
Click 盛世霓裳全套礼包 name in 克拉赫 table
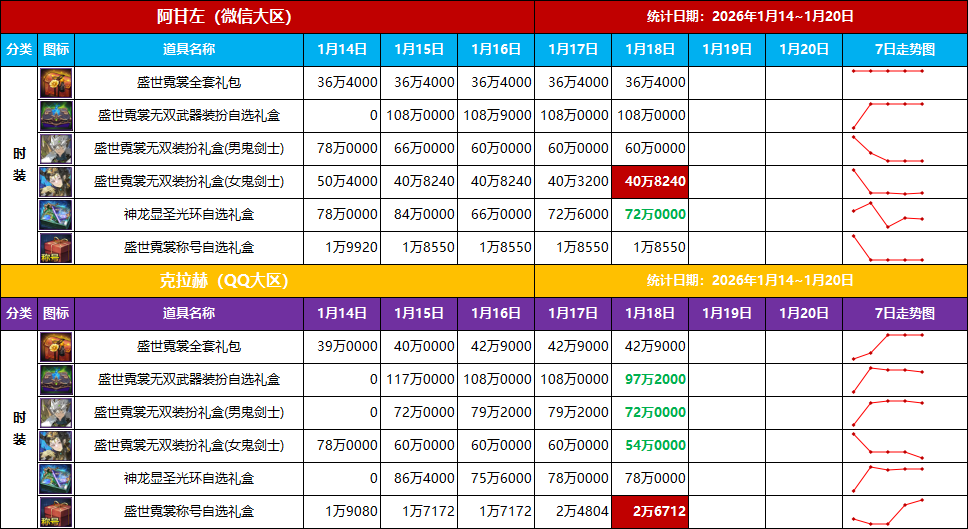(189, 347)
